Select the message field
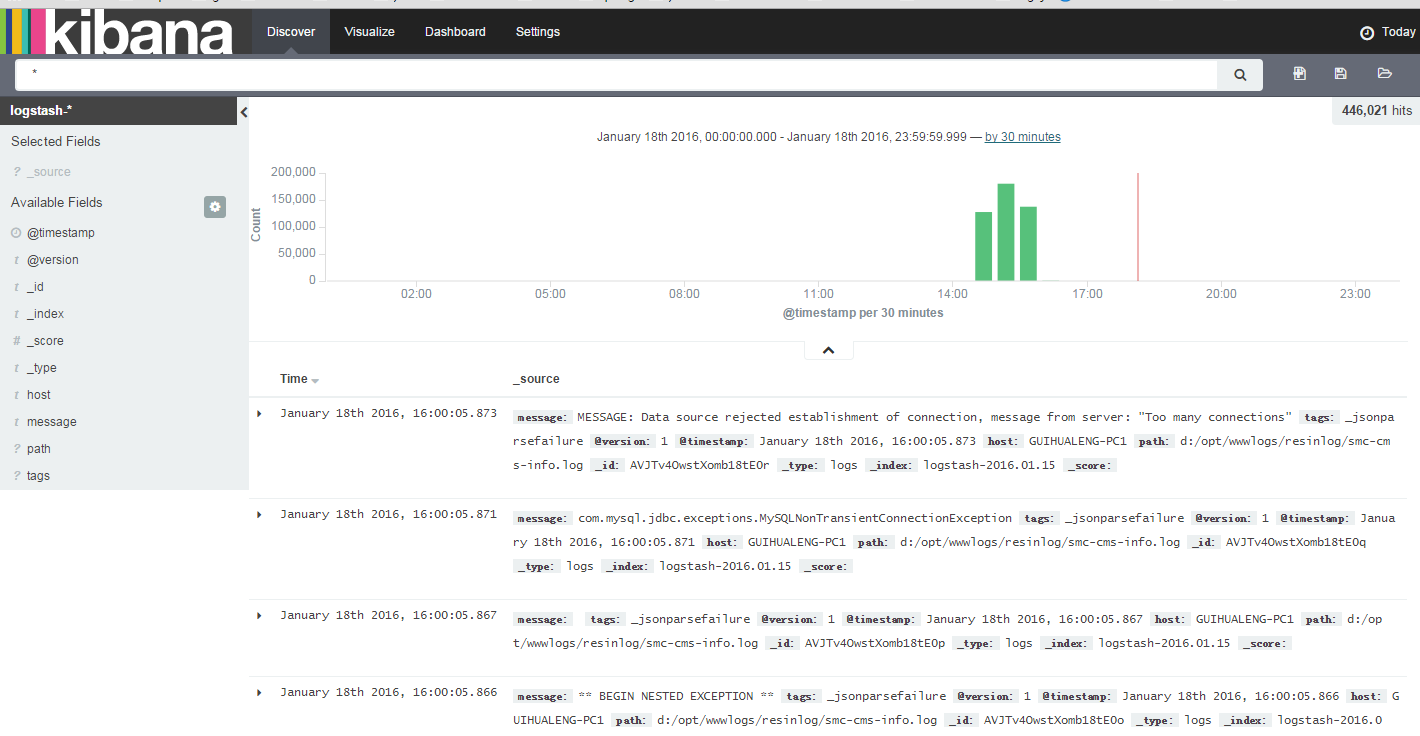Viewport: 1420px width, 736px height. click(x=52, y=422)
